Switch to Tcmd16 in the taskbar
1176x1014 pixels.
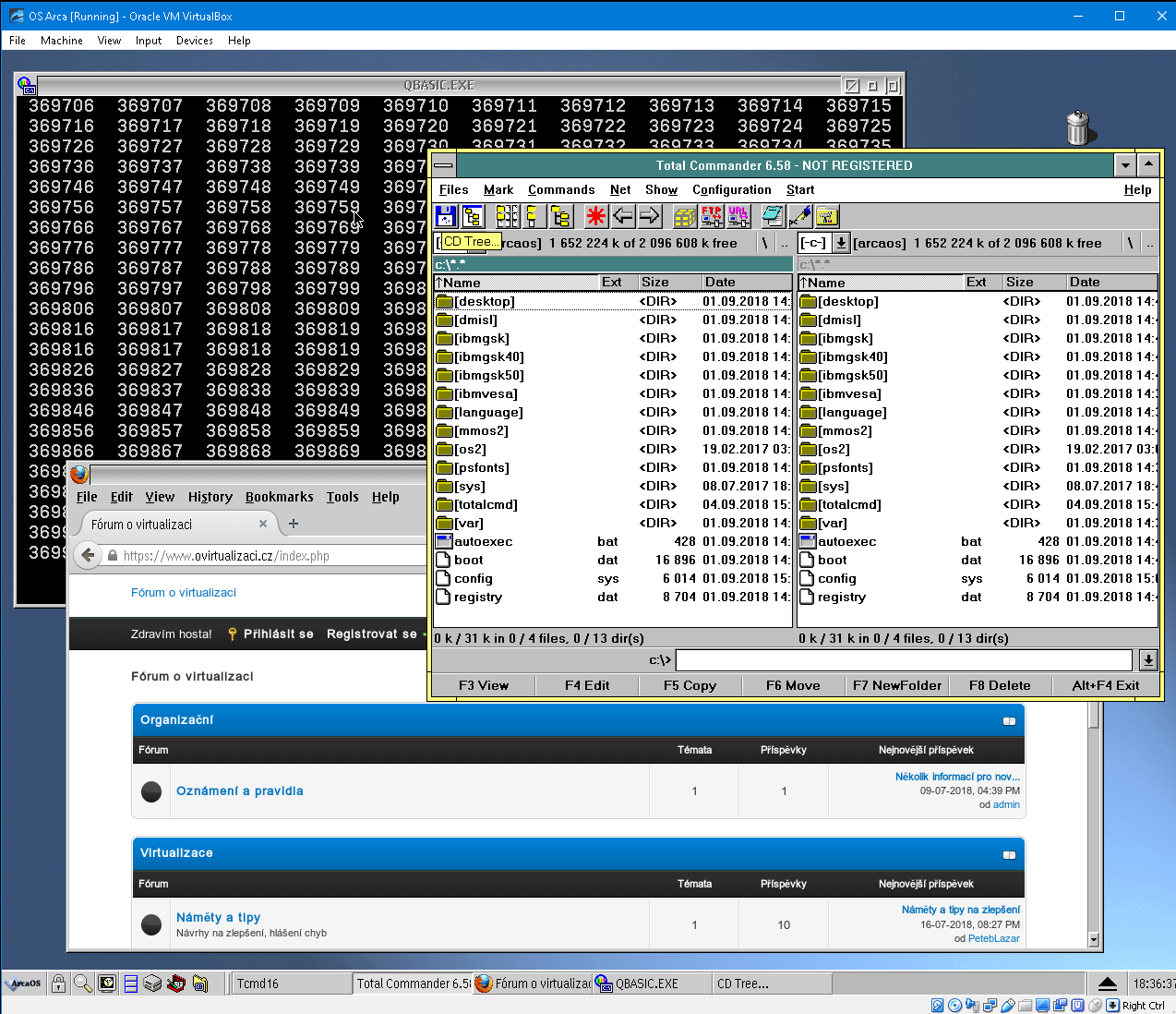click(x=292, y=984)
